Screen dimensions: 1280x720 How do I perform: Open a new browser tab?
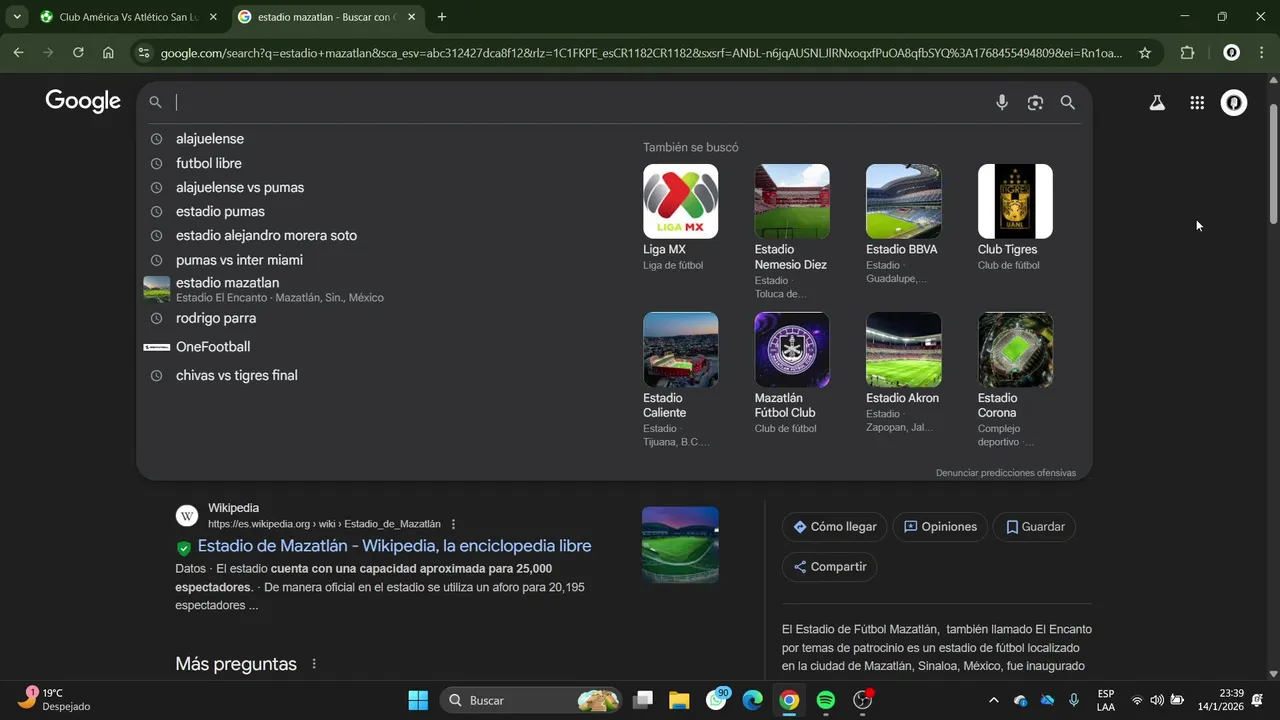point(442,17)
